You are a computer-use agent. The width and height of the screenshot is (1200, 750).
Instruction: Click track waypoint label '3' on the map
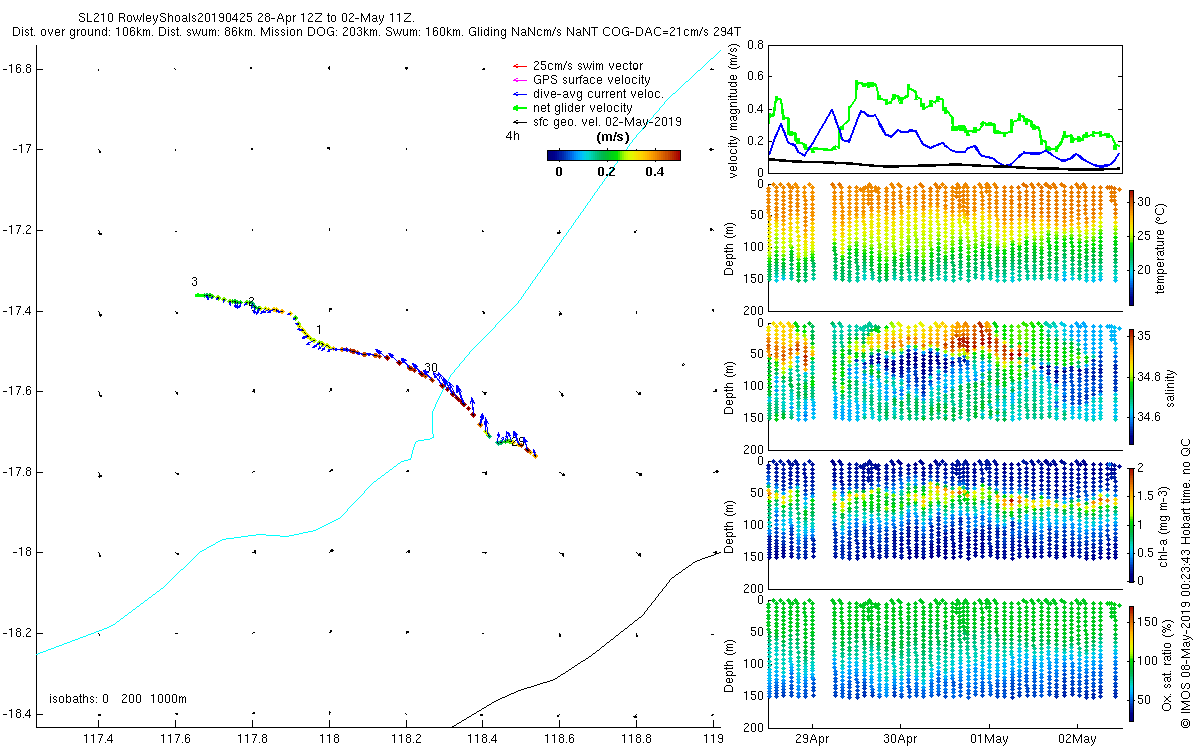[x=195, y=282]
